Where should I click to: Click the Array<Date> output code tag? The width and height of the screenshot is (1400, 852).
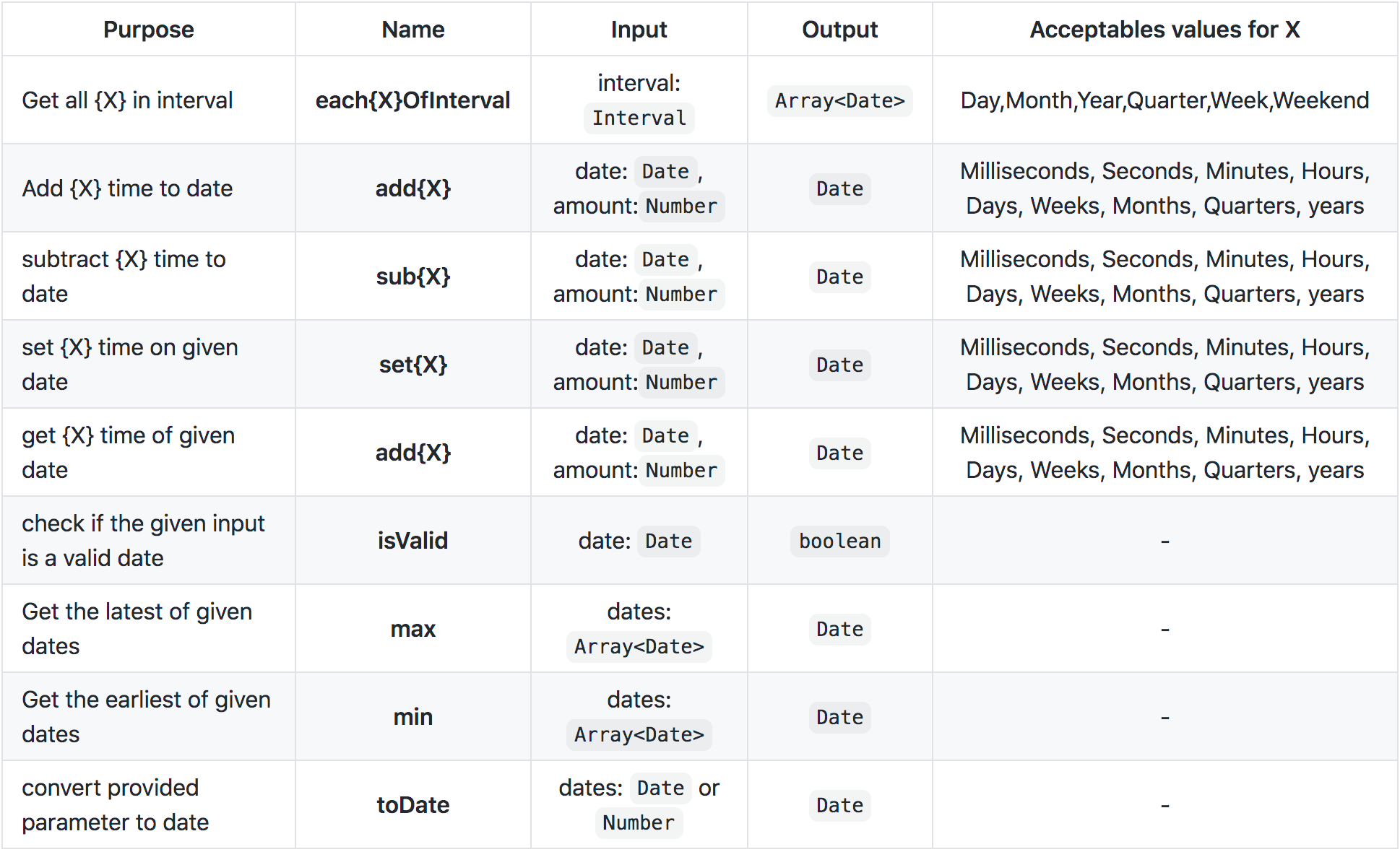pos(839,100)
